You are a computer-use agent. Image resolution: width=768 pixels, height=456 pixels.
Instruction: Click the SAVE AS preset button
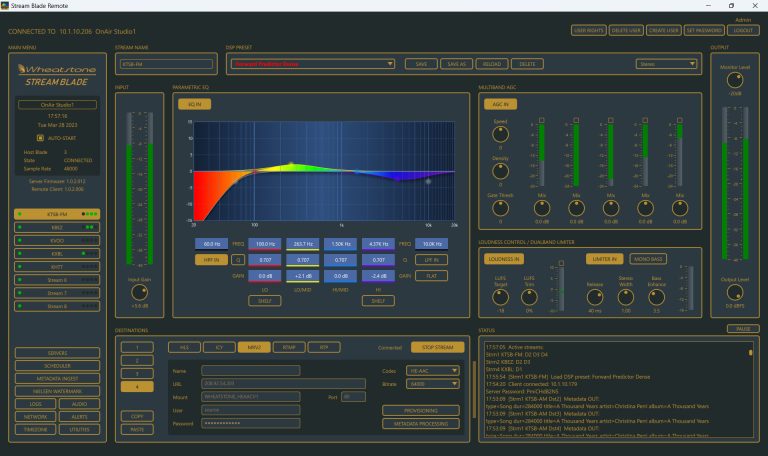tap(458, 64)
